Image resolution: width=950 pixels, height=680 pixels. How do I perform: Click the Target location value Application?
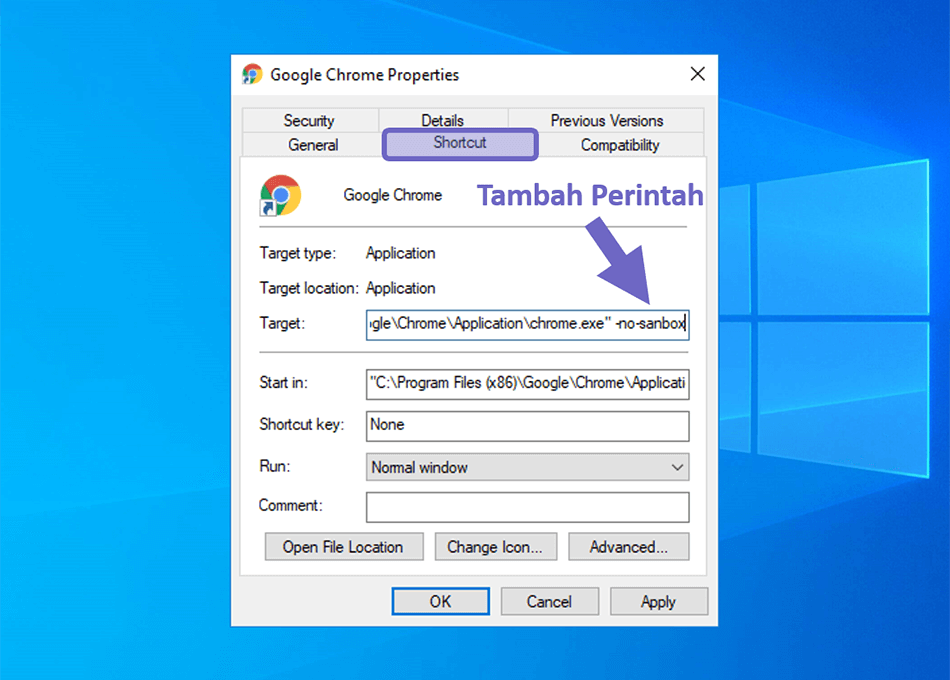[400, 288]
